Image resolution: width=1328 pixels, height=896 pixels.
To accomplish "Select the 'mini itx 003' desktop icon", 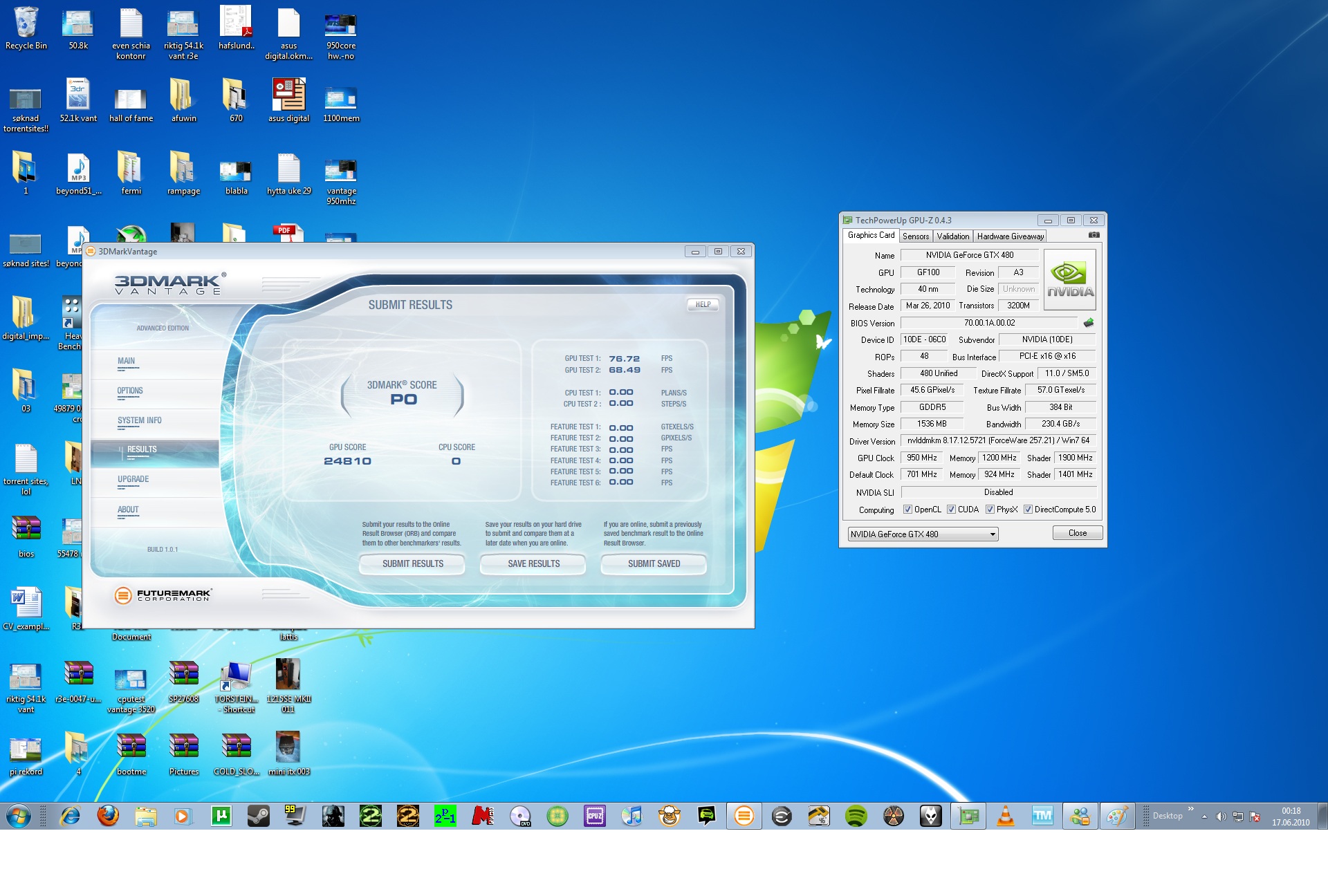I will tap(288, 754).
